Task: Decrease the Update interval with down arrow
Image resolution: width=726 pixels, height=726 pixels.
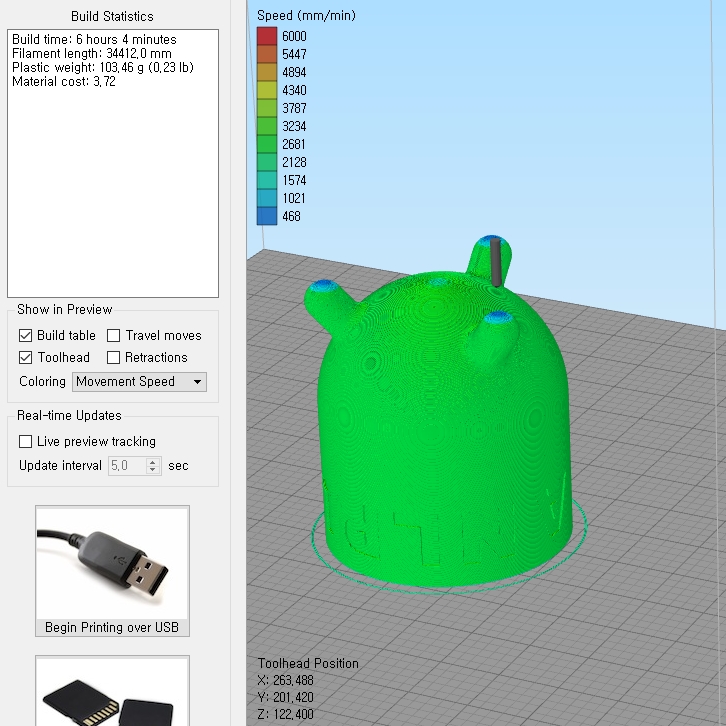Action: [x=153, y=469]
